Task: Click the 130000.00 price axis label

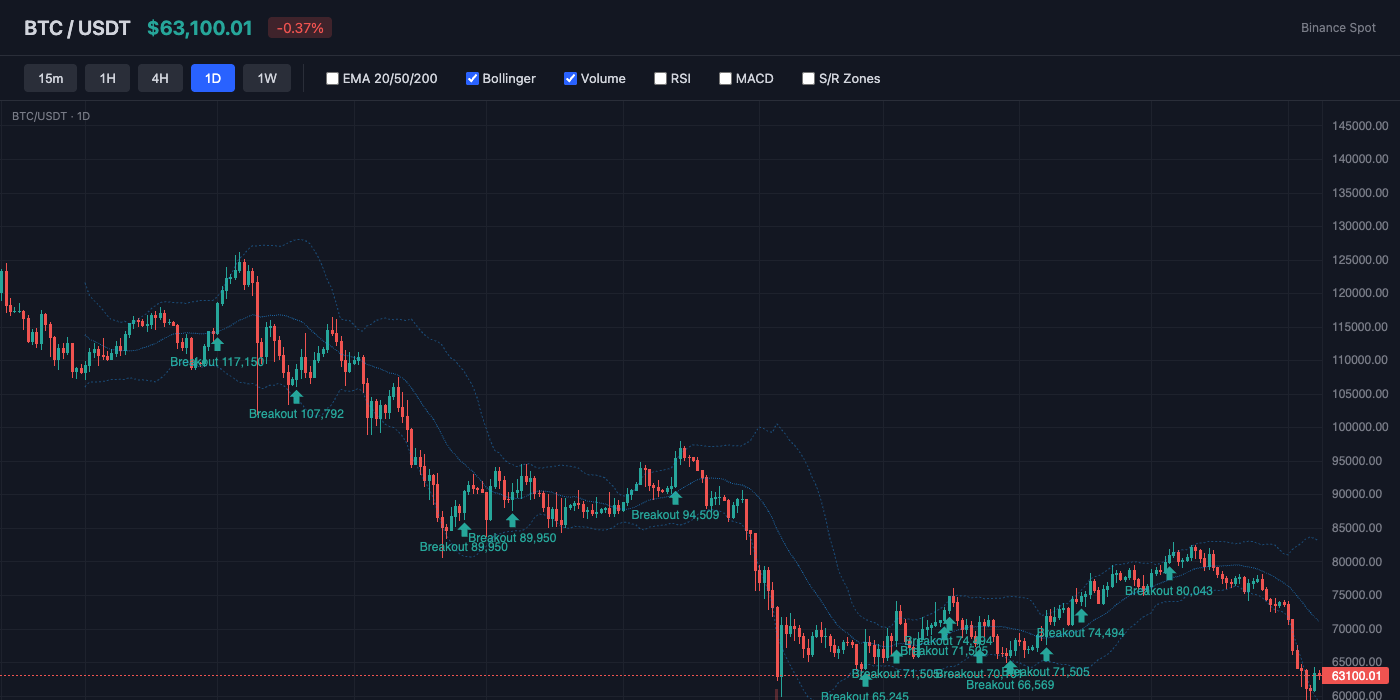Action: (x=1360, y=226)
